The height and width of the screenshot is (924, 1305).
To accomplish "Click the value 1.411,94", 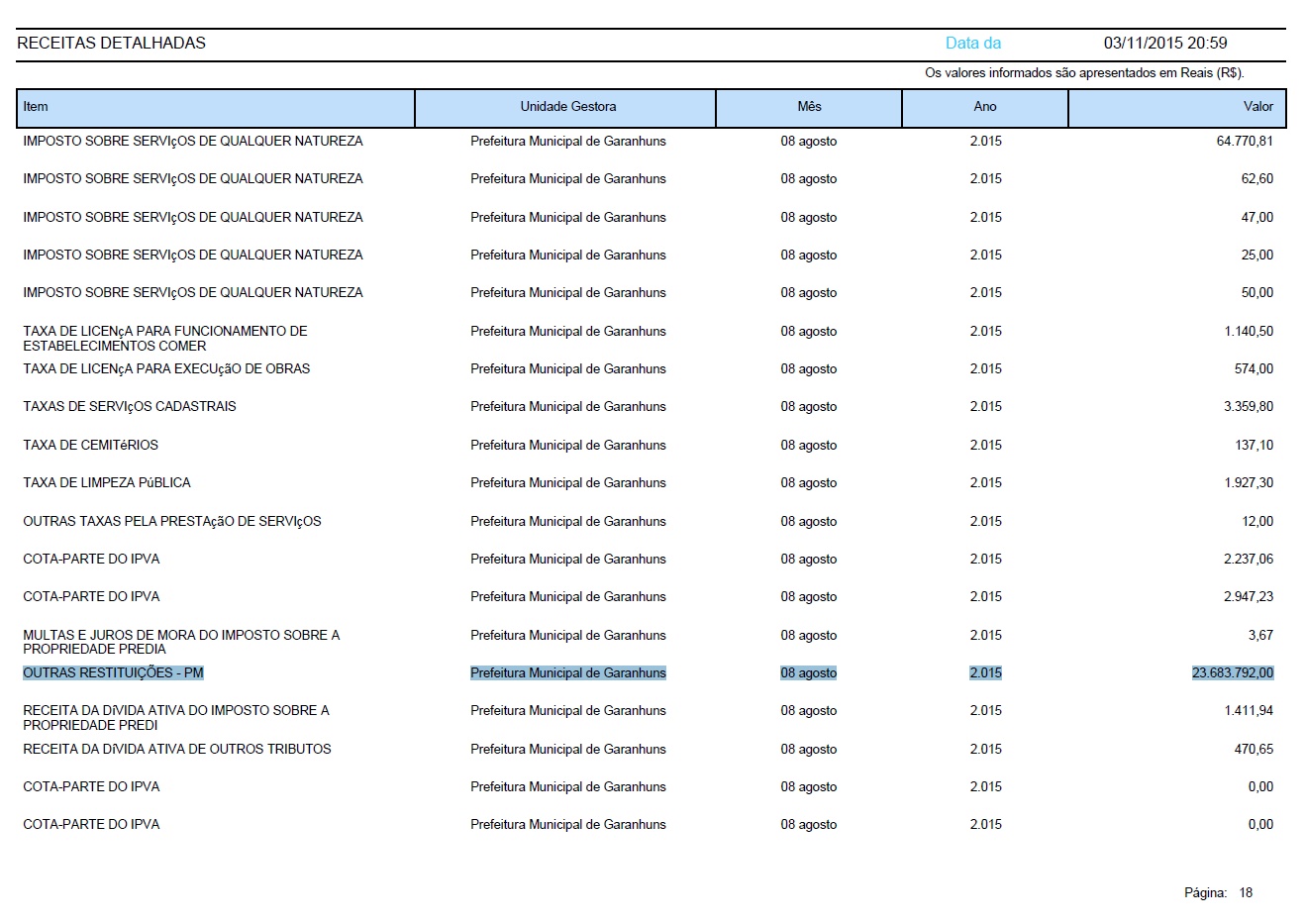I will (1249, 711).
